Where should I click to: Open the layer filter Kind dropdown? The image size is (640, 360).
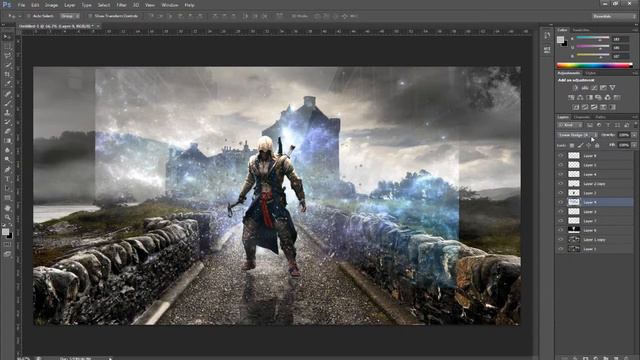pos(569,125)
